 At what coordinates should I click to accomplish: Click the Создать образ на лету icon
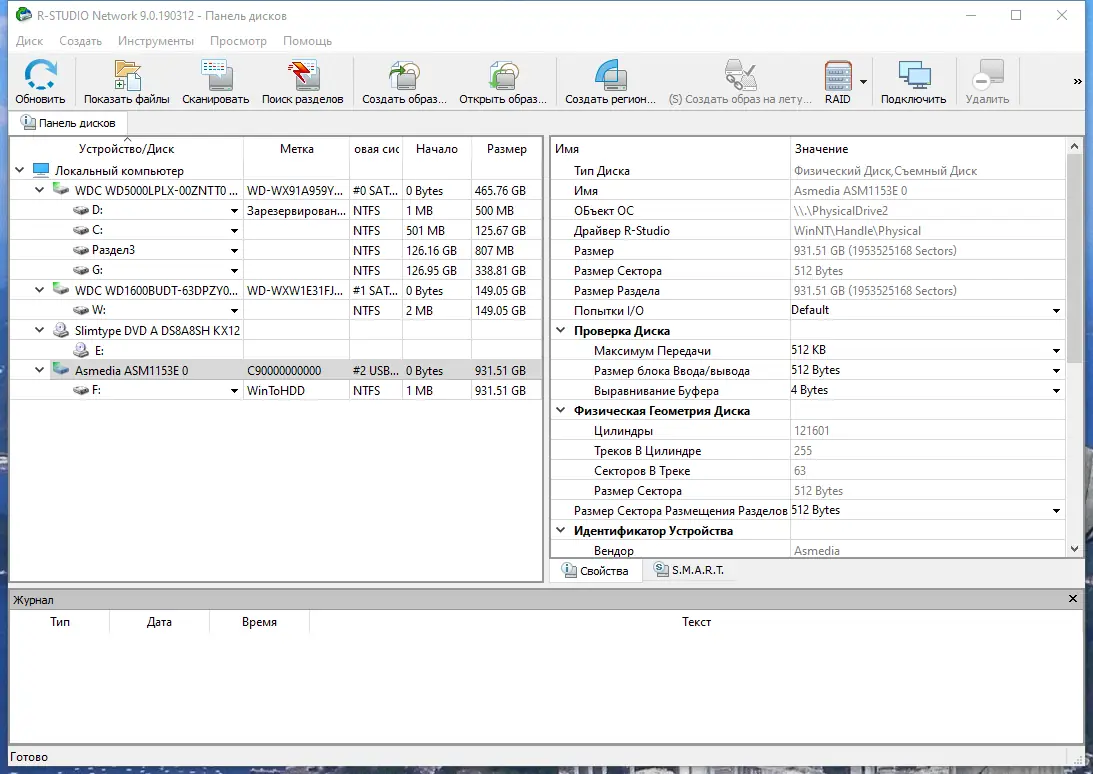click(x=740, y=75)
